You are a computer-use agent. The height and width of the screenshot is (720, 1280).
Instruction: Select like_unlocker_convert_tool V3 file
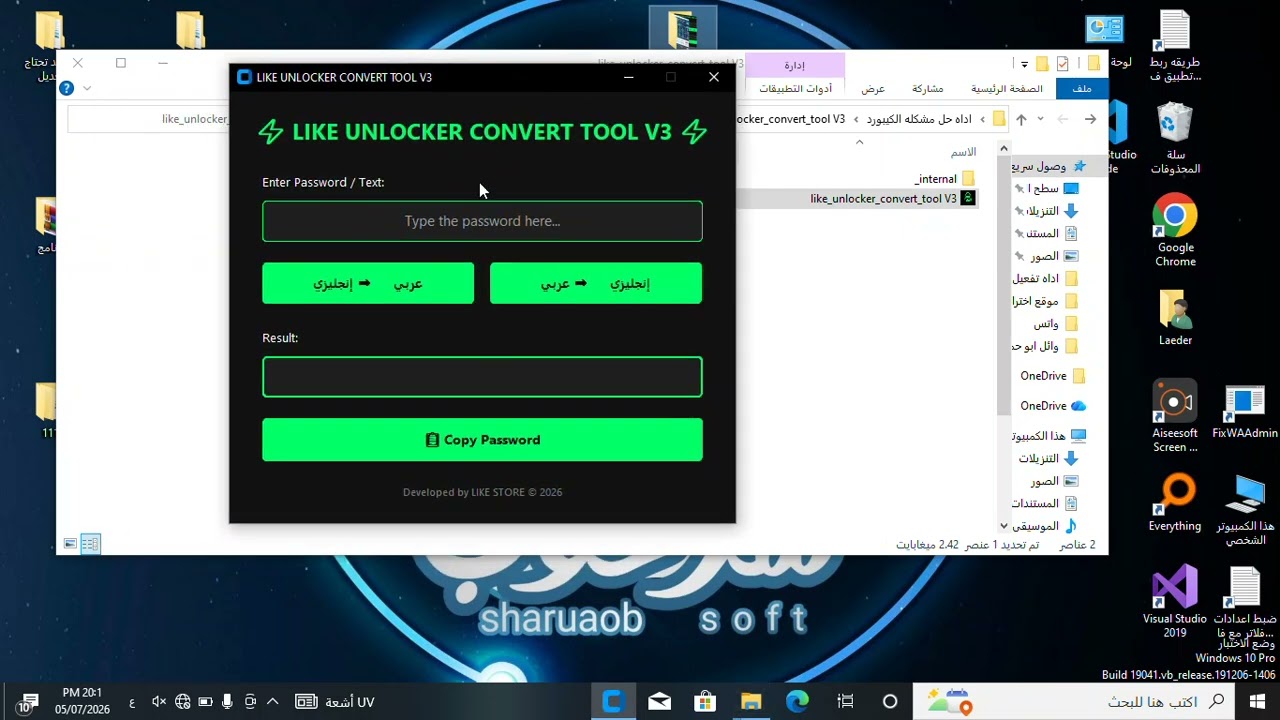tap(892, 198)
